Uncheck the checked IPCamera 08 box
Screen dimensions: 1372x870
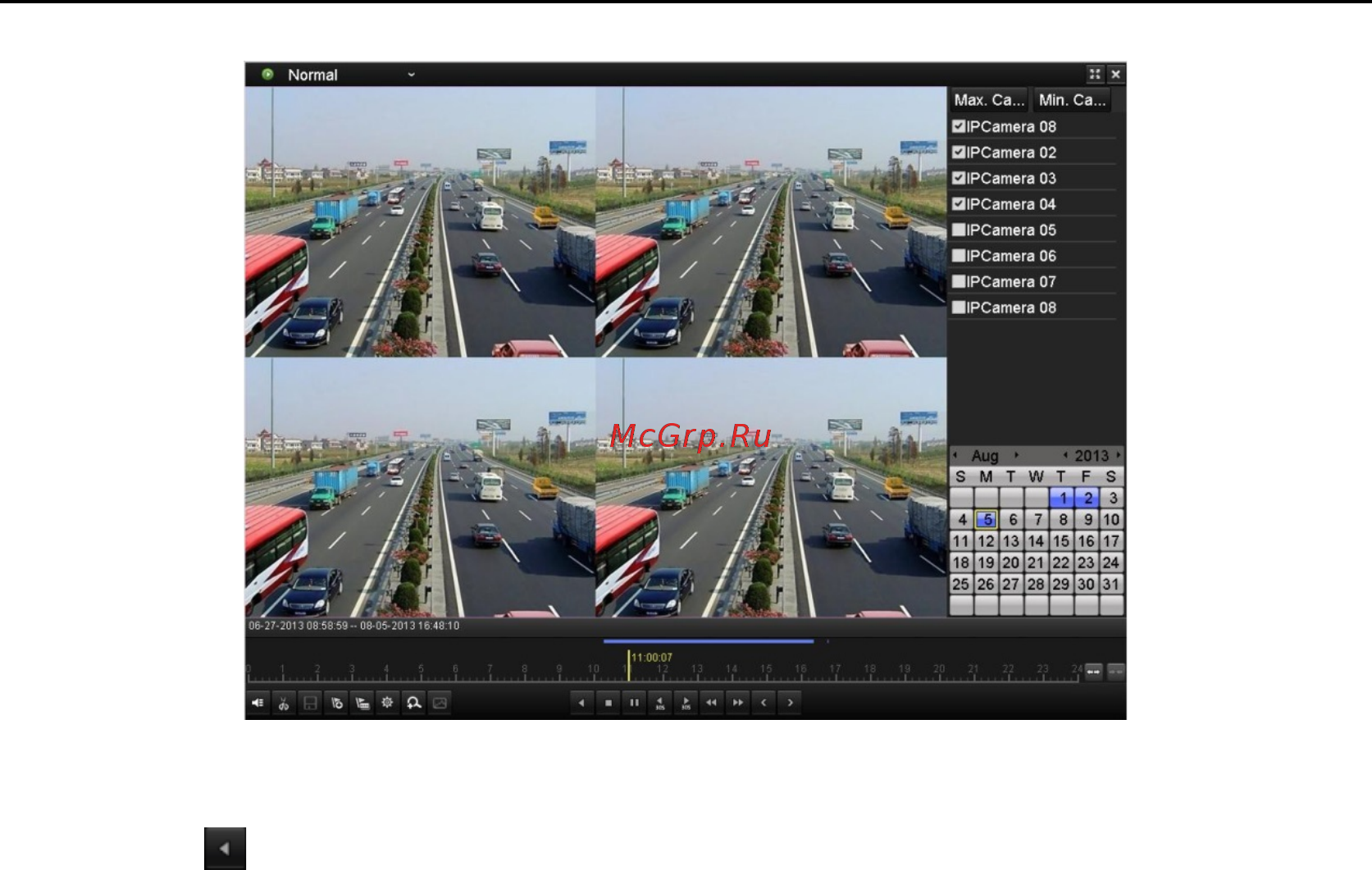(958, 126)
